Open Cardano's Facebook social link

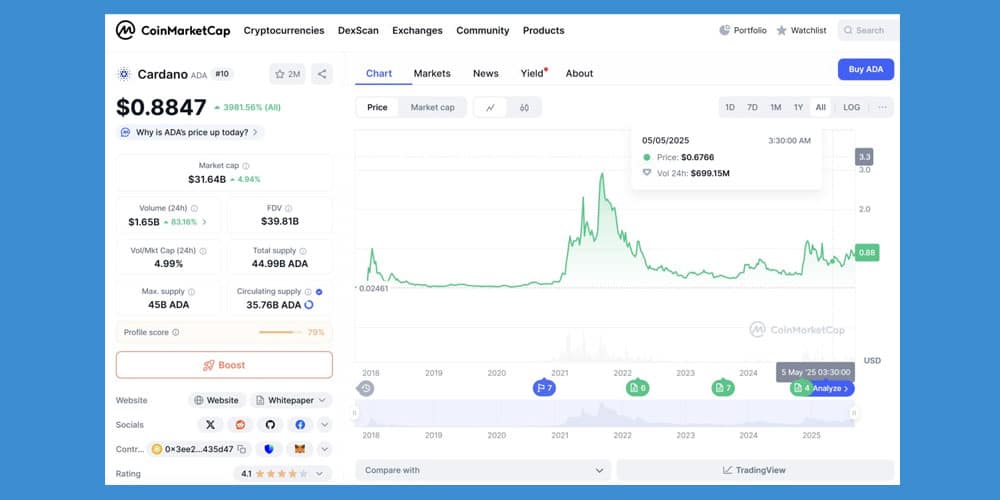pos(300,425)
